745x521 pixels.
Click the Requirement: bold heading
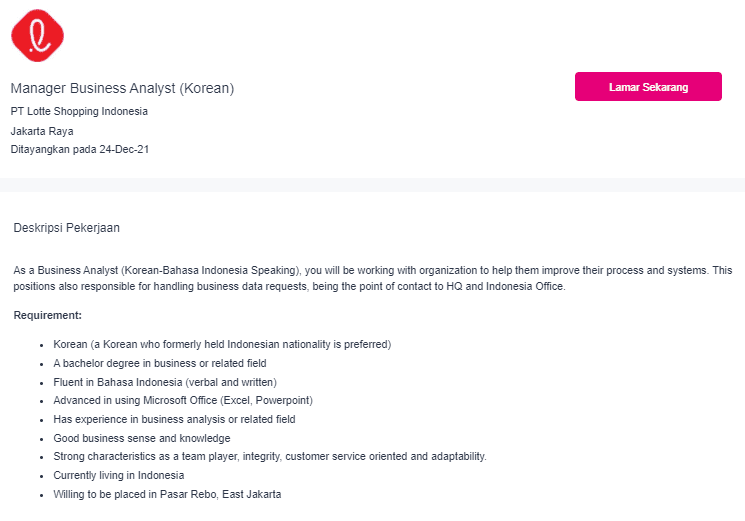click(x=48, y=315)
